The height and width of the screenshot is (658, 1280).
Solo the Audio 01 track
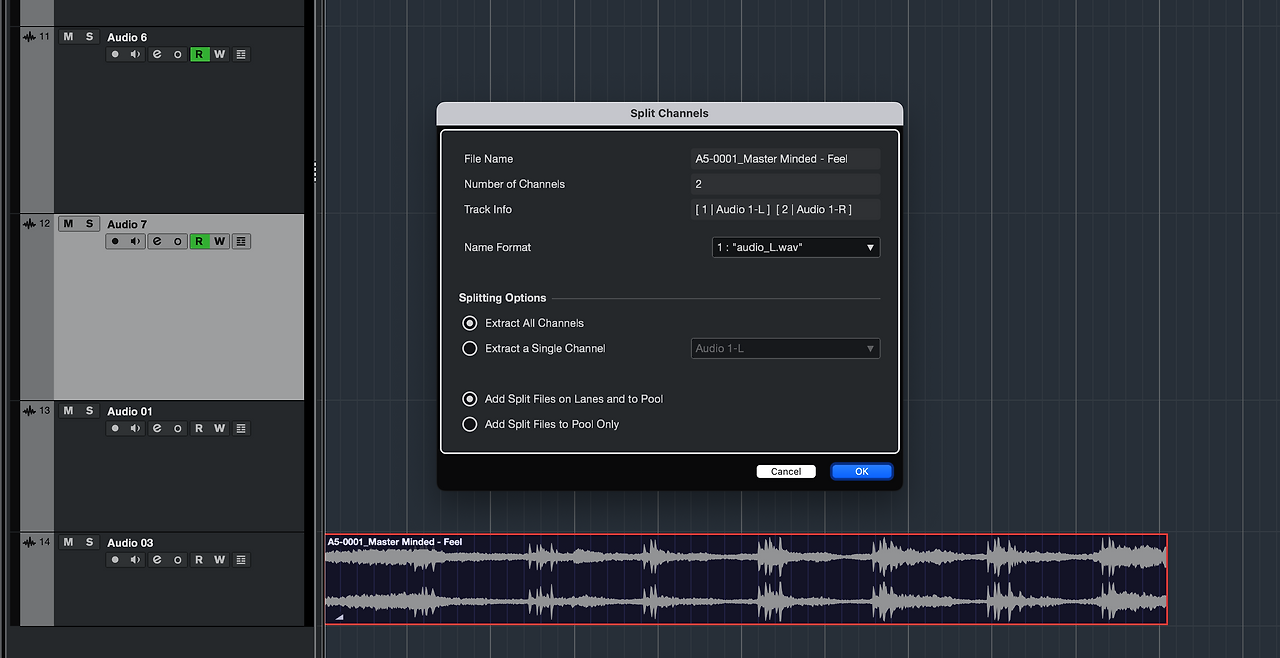click(x=89, y=411)
